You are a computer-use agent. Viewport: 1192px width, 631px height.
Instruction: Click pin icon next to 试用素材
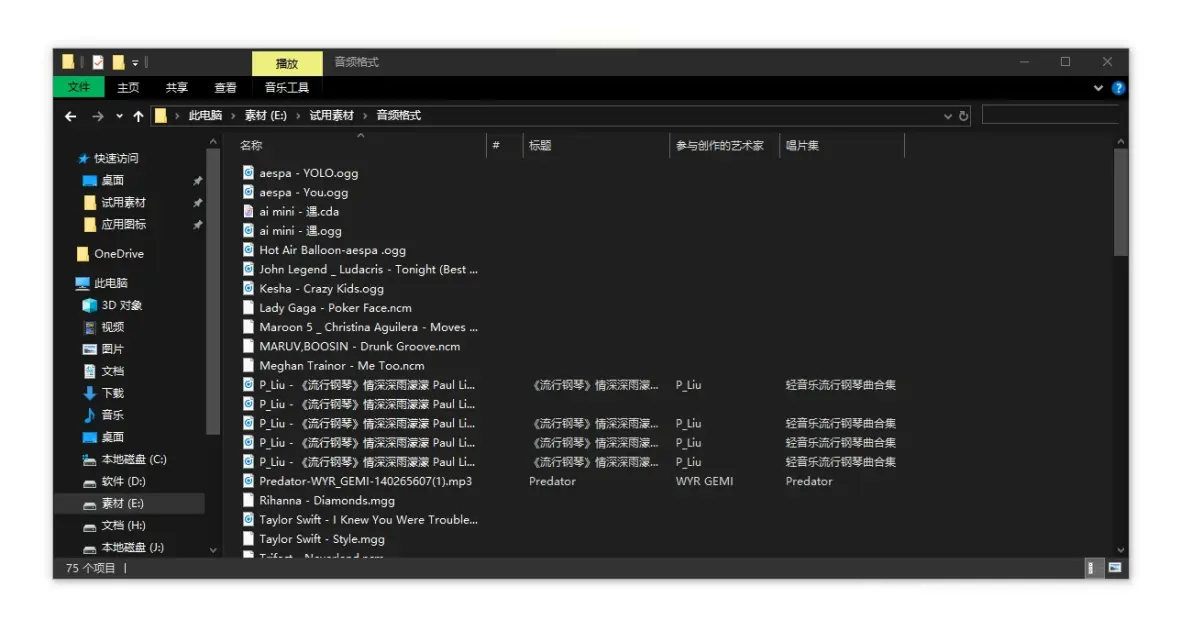[197, 203]
